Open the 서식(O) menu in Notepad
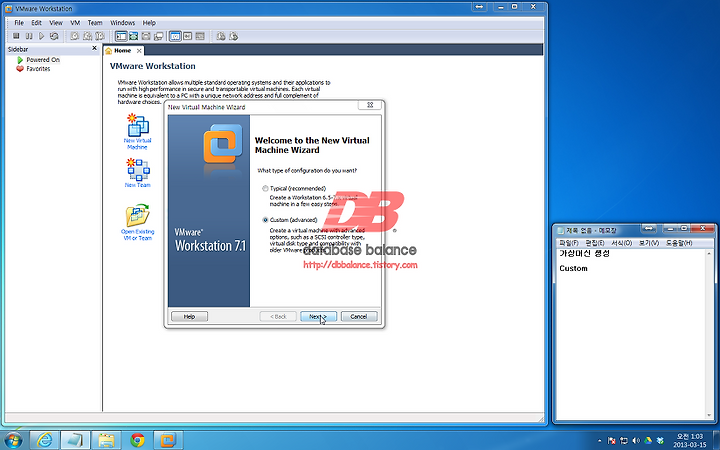720x450 pixels. coord(621,243)
